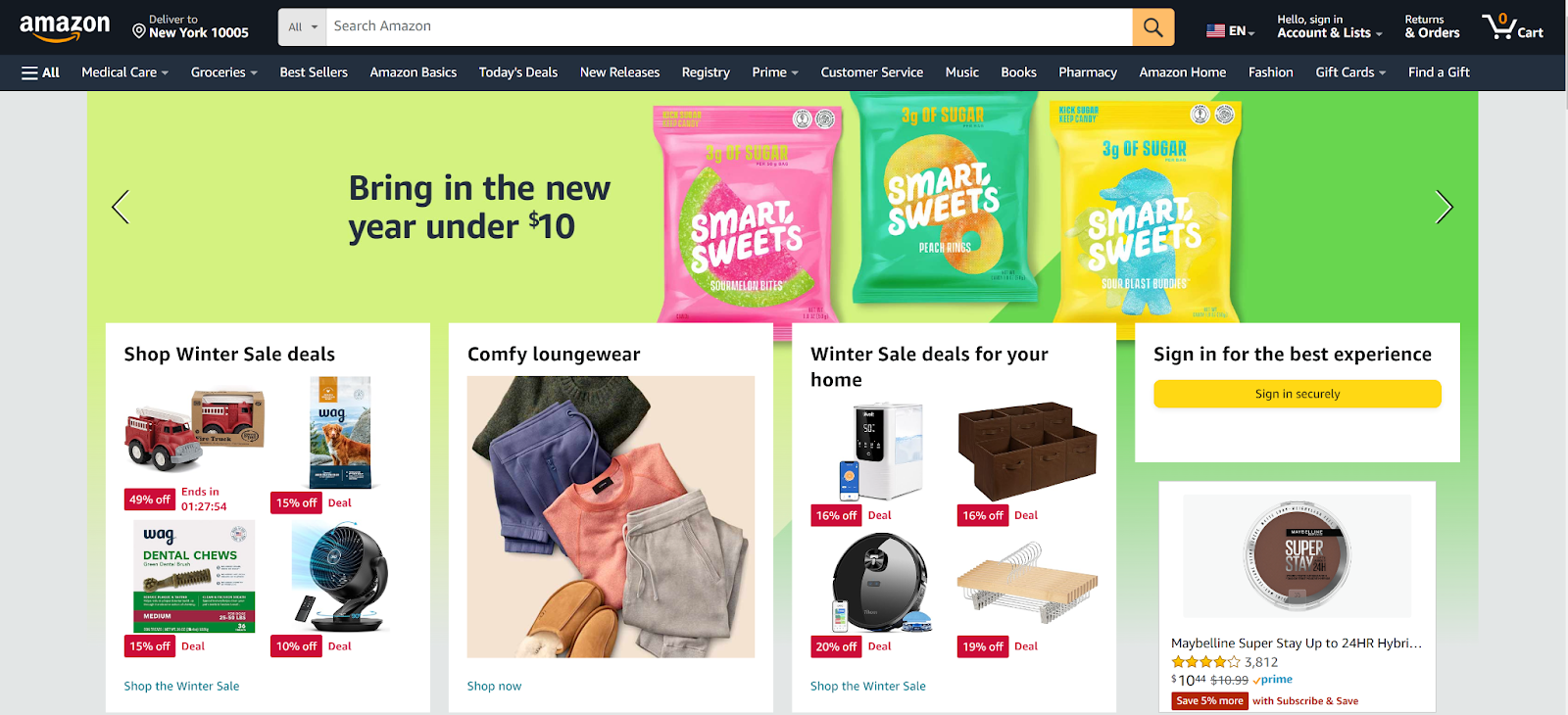1568x715 pixels.
Task: Expand the Gift Cards dropdown
Action: (x=1350, y=72)
